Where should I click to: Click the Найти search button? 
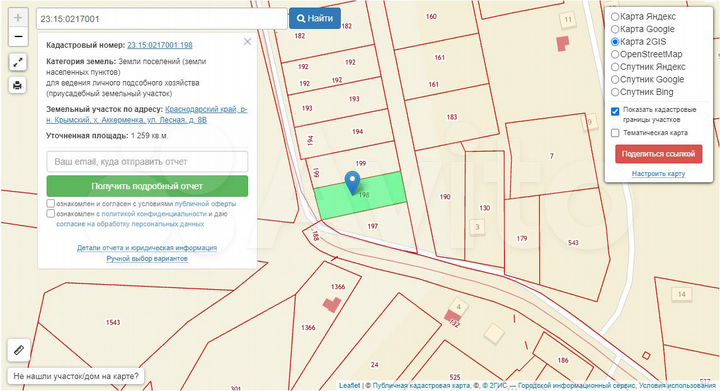click(315, 18)
